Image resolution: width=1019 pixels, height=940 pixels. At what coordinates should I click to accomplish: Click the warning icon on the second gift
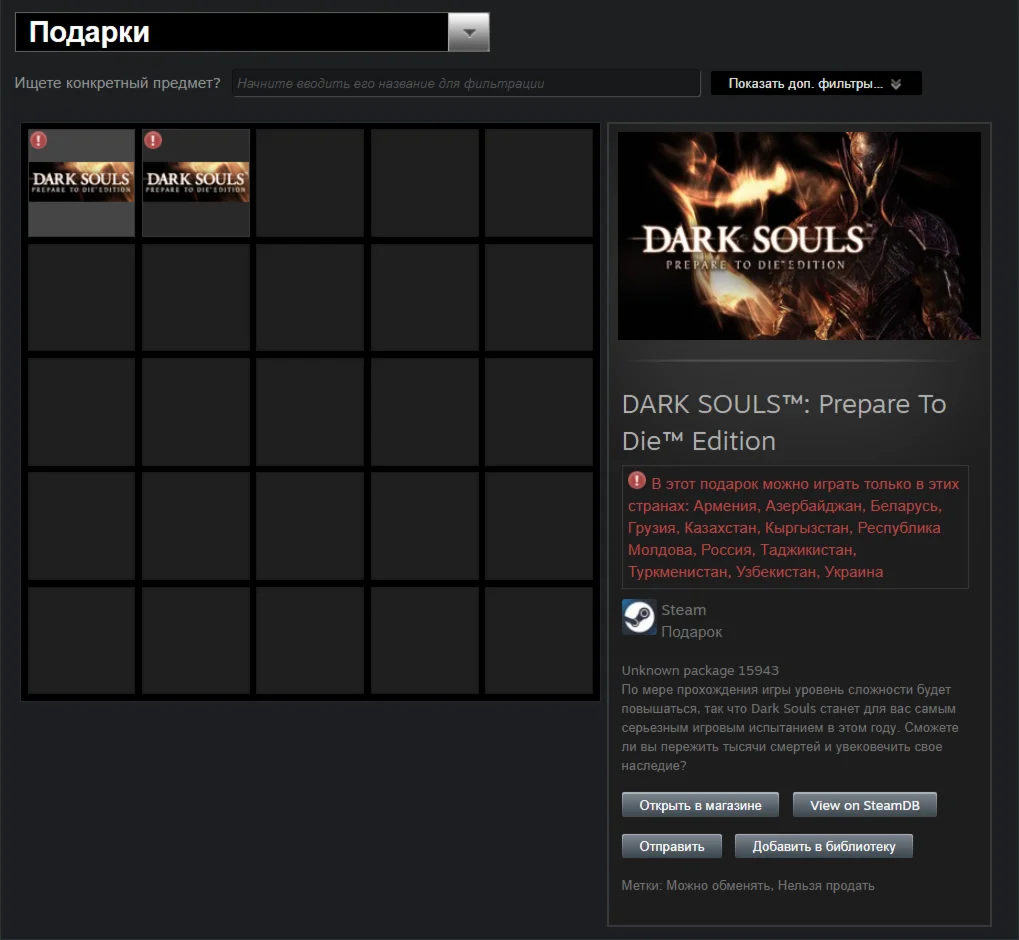pyautogui.click(x=152, y=140)
